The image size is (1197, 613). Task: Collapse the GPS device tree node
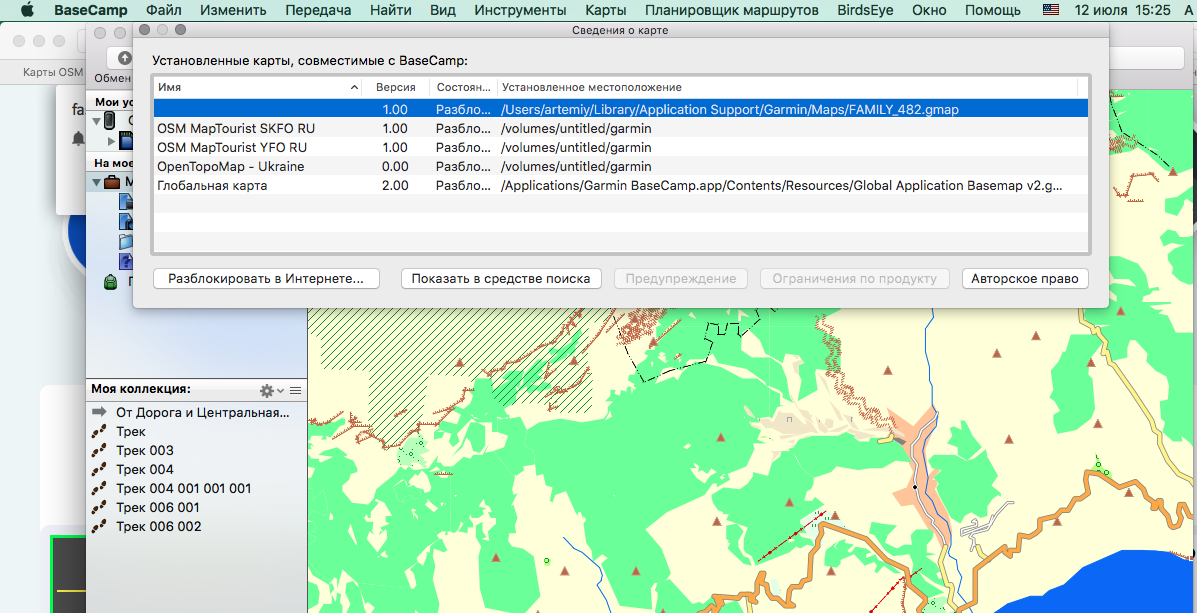(96, 121)
